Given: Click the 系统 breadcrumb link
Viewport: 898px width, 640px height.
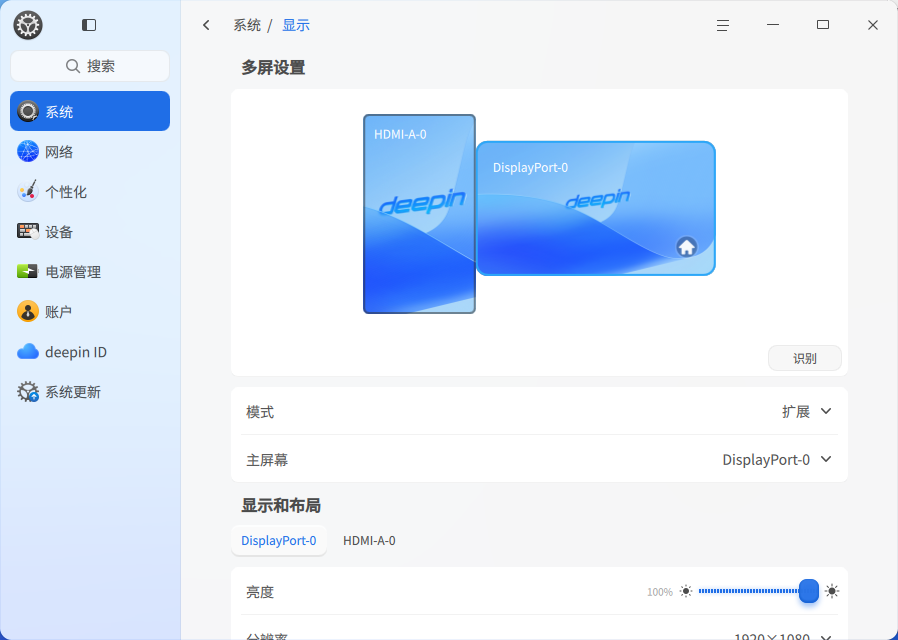Looking at the screenshot, I should coord(247,25).
